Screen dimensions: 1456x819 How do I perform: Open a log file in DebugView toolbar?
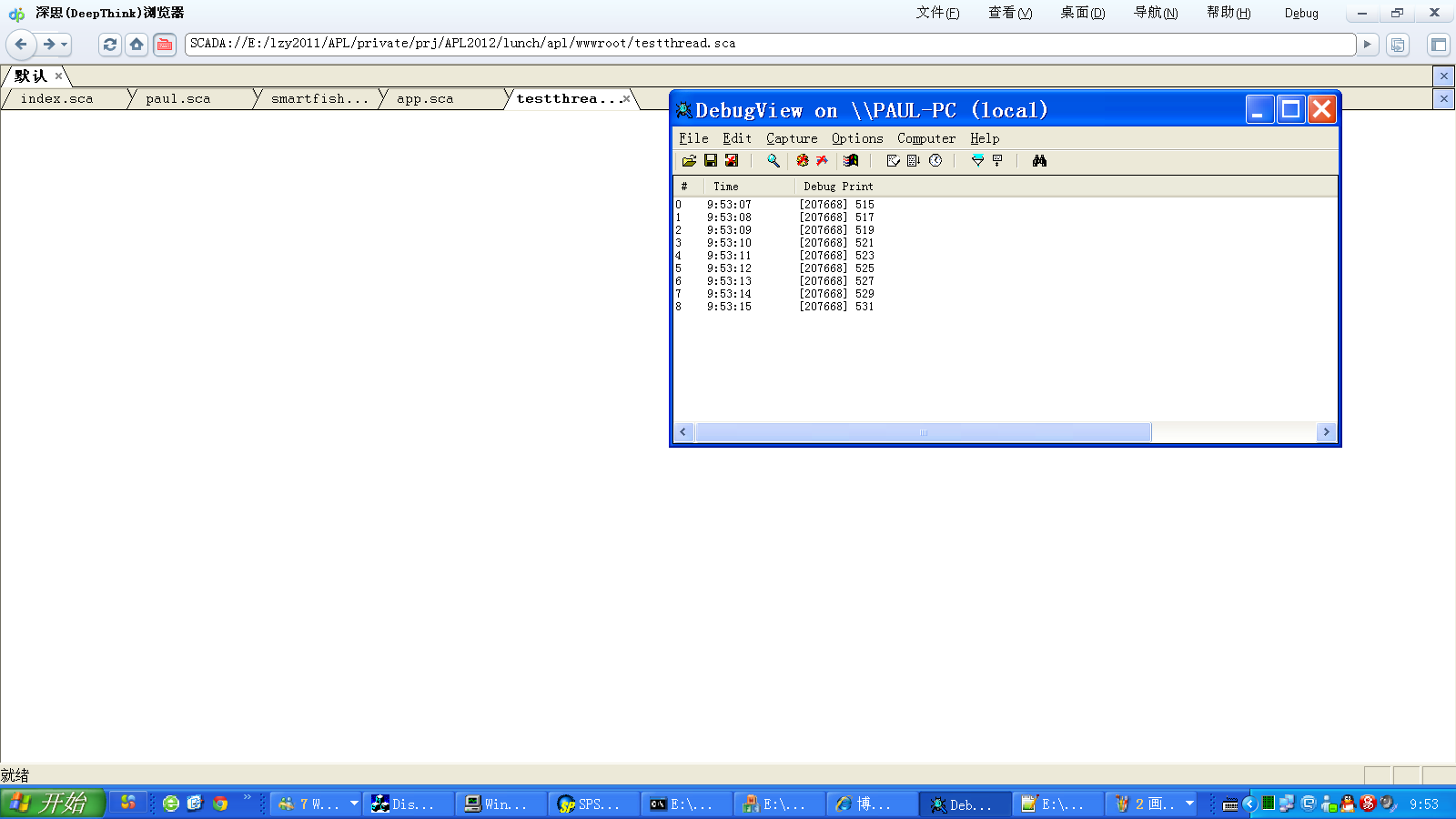[689, 161]
